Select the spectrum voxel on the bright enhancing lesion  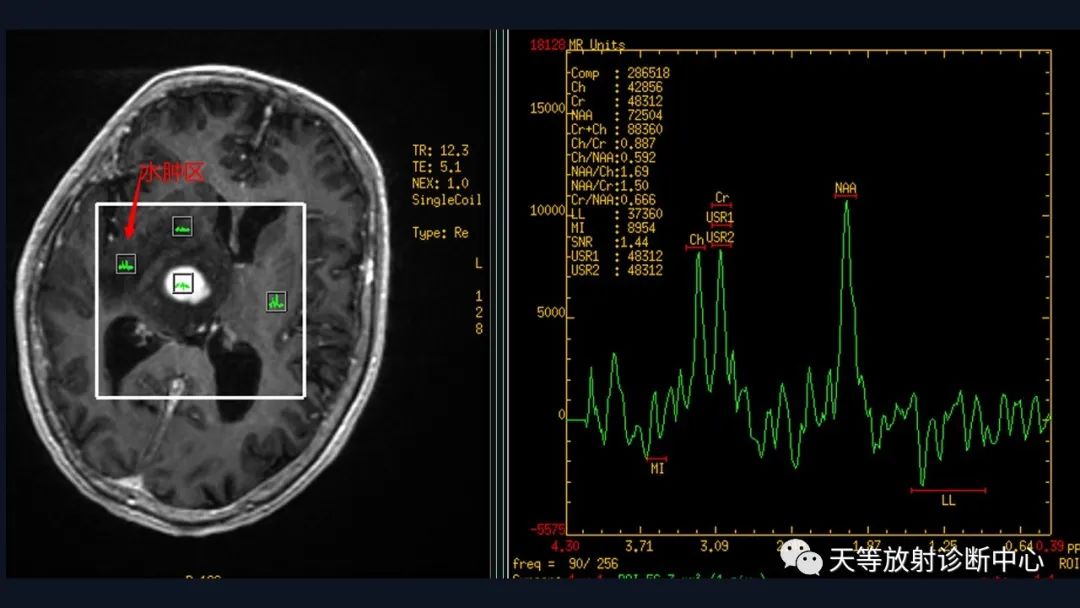[182, 283]
